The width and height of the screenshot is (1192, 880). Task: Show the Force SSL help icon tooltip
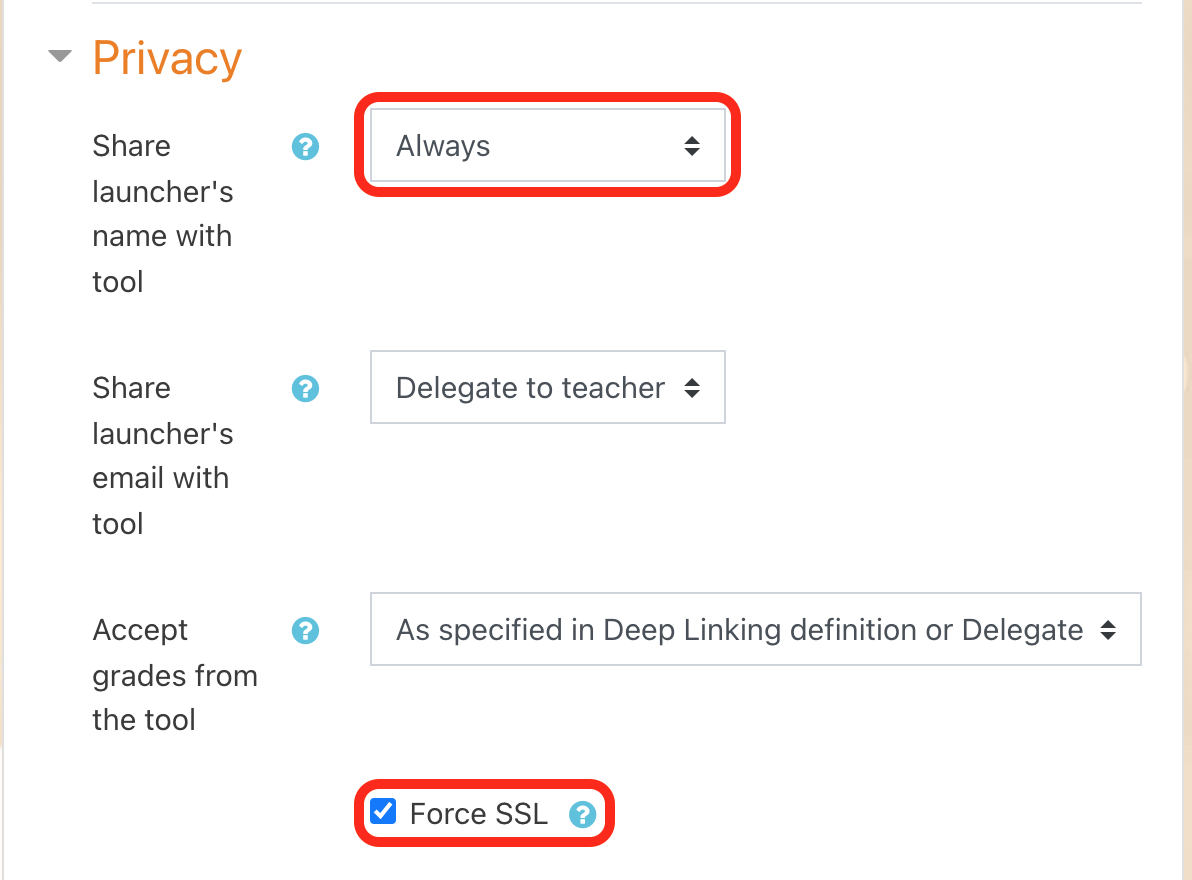coord(582,815)
